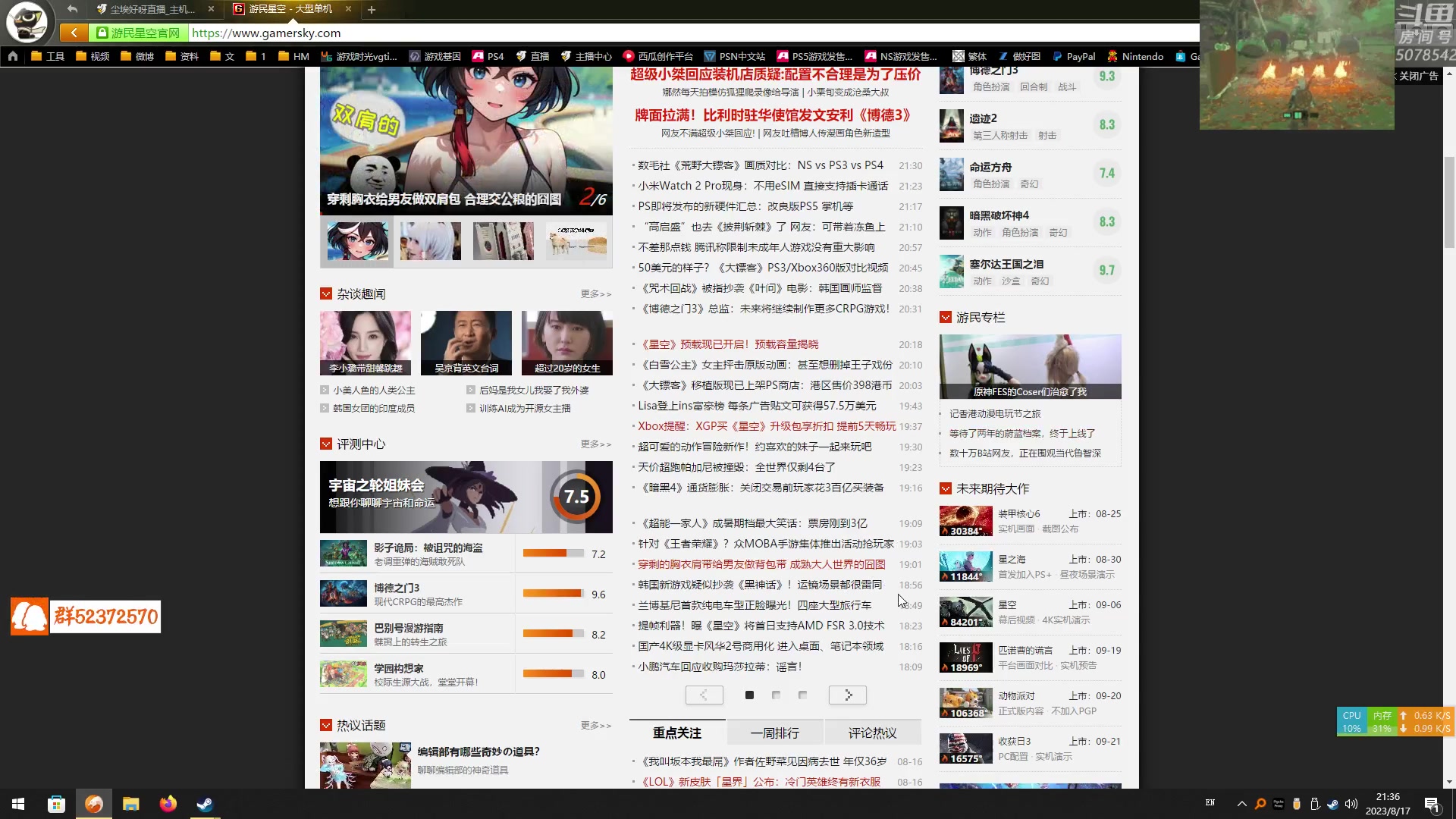Open File Explorer from taskbar
This screenshot has width=1456, height=819.
coord(131,804)
